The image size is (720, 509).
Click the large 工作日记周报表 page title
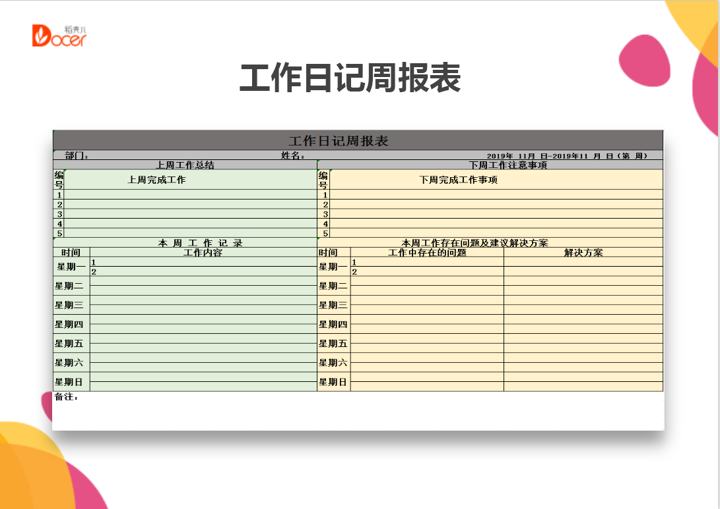point(349,78)
